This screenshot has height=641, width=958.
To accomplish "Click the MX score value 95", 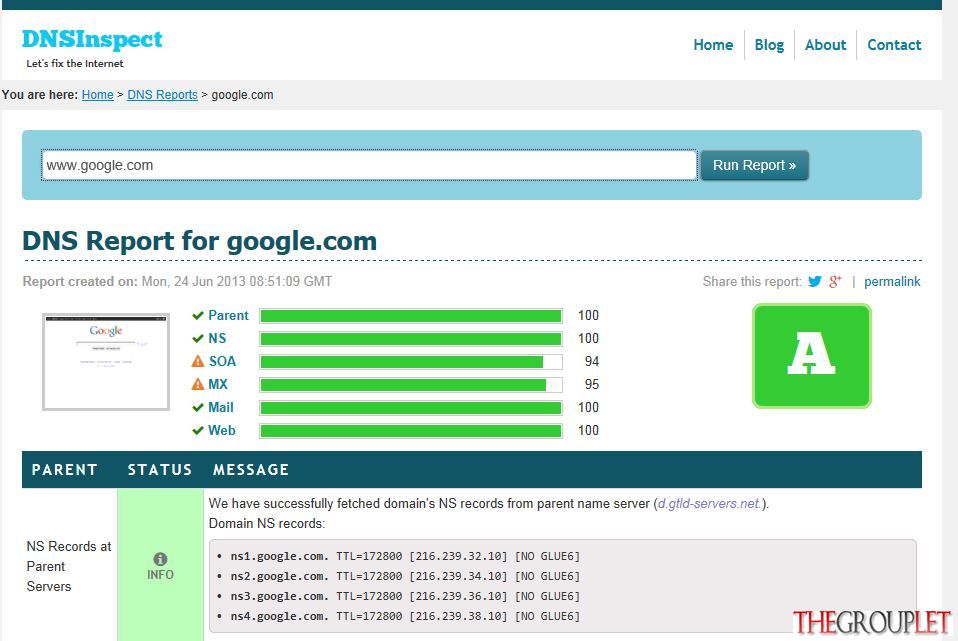I will coord(591,384).
